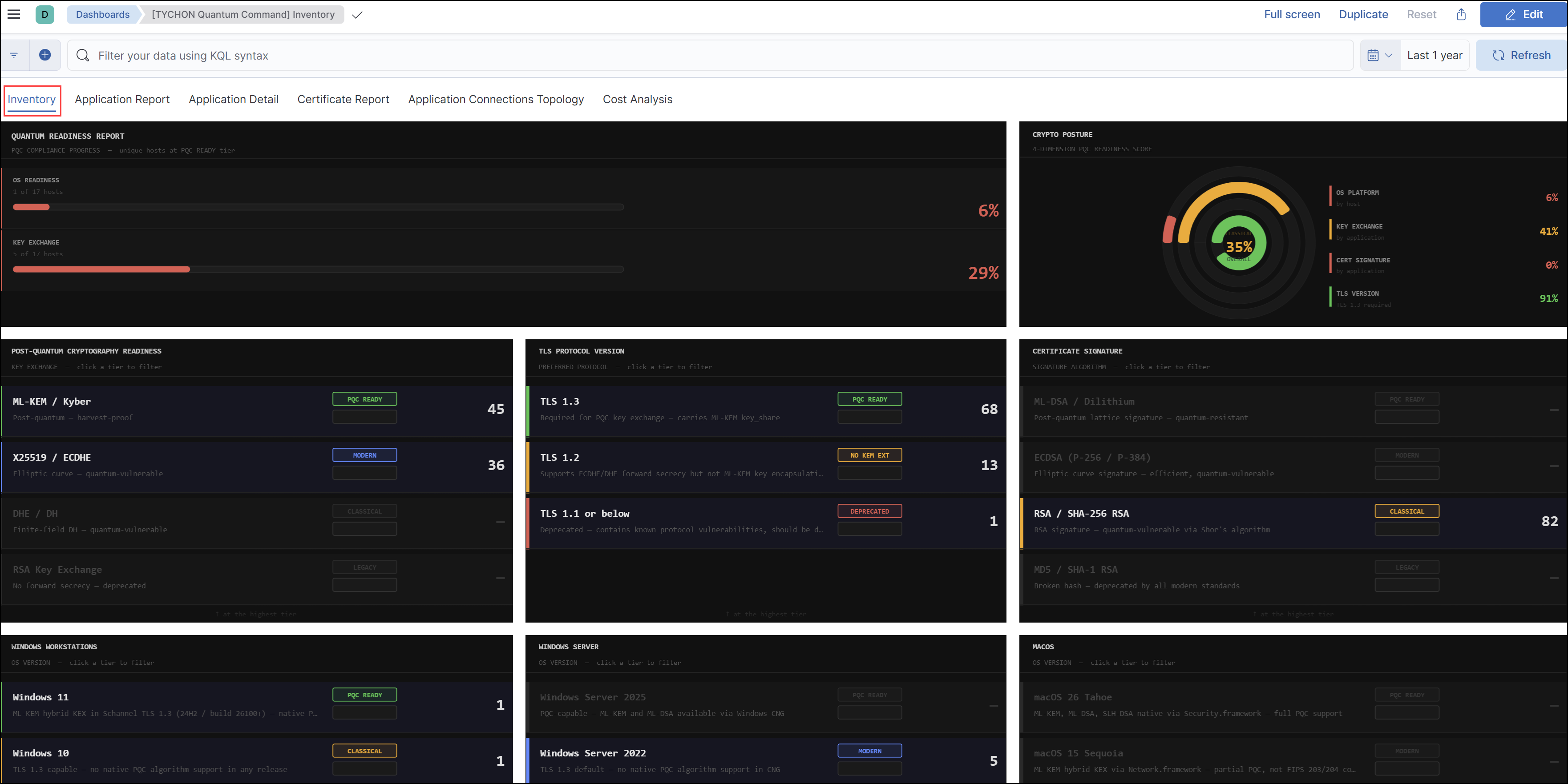Click MODERN badge on Windows Server 2022

(869, 751)
